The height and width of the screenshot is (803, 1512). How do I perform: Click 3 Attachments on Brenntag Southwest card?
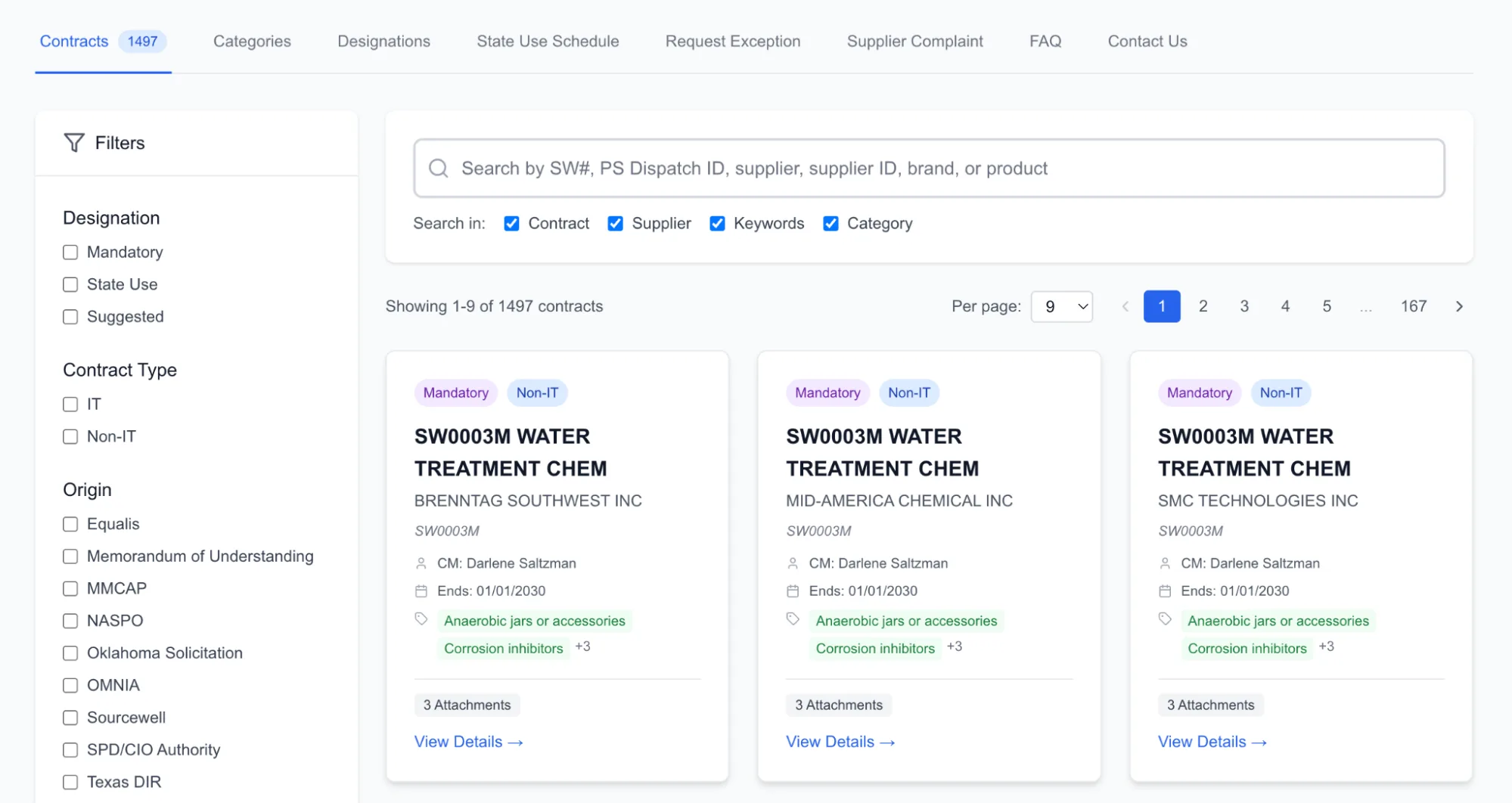click(x=467, y=705)
